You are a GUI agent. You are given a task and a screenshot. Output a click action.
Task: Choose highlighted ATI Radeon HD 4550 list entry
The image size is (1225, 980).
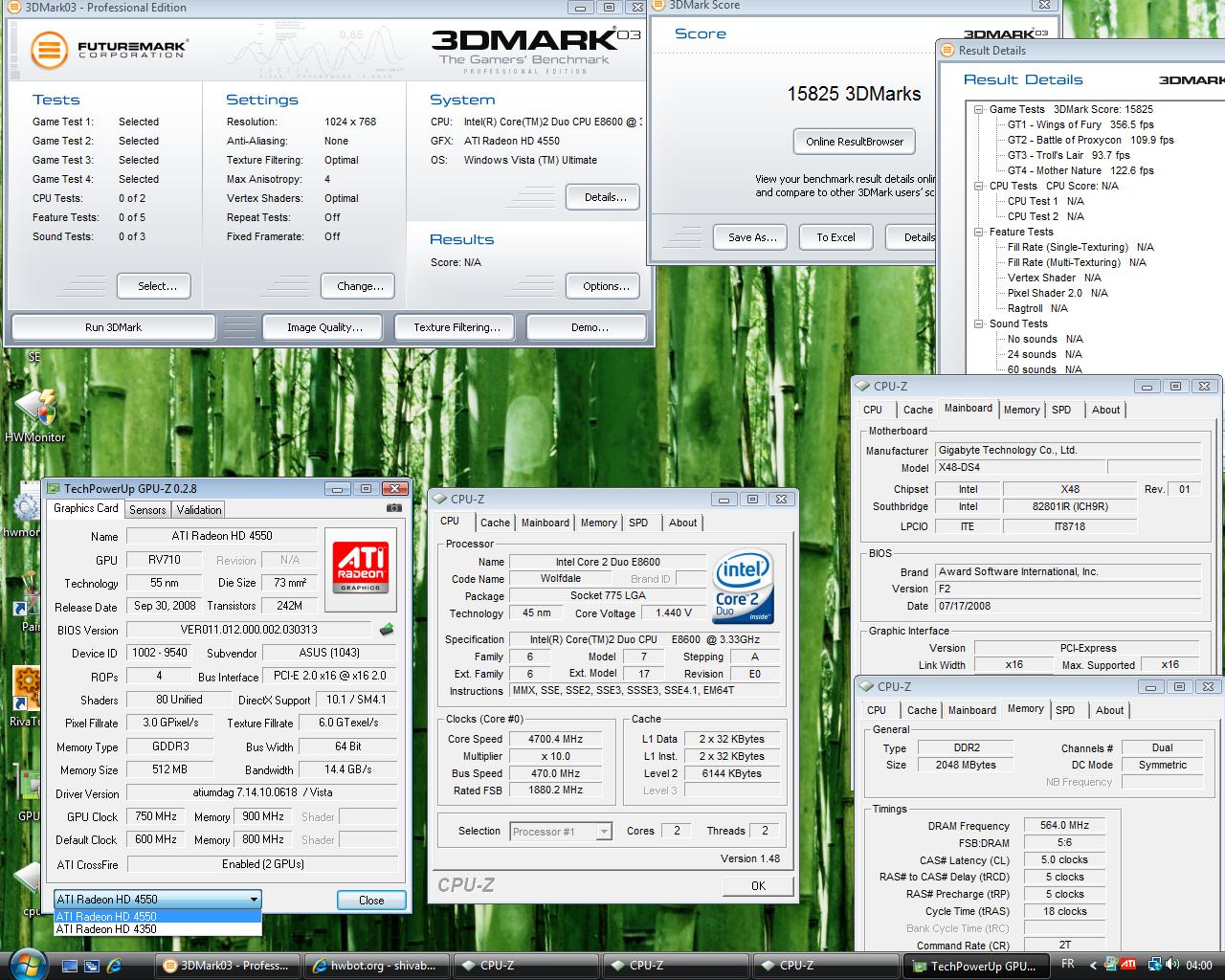pyautogui.click(x=157, y=916)
